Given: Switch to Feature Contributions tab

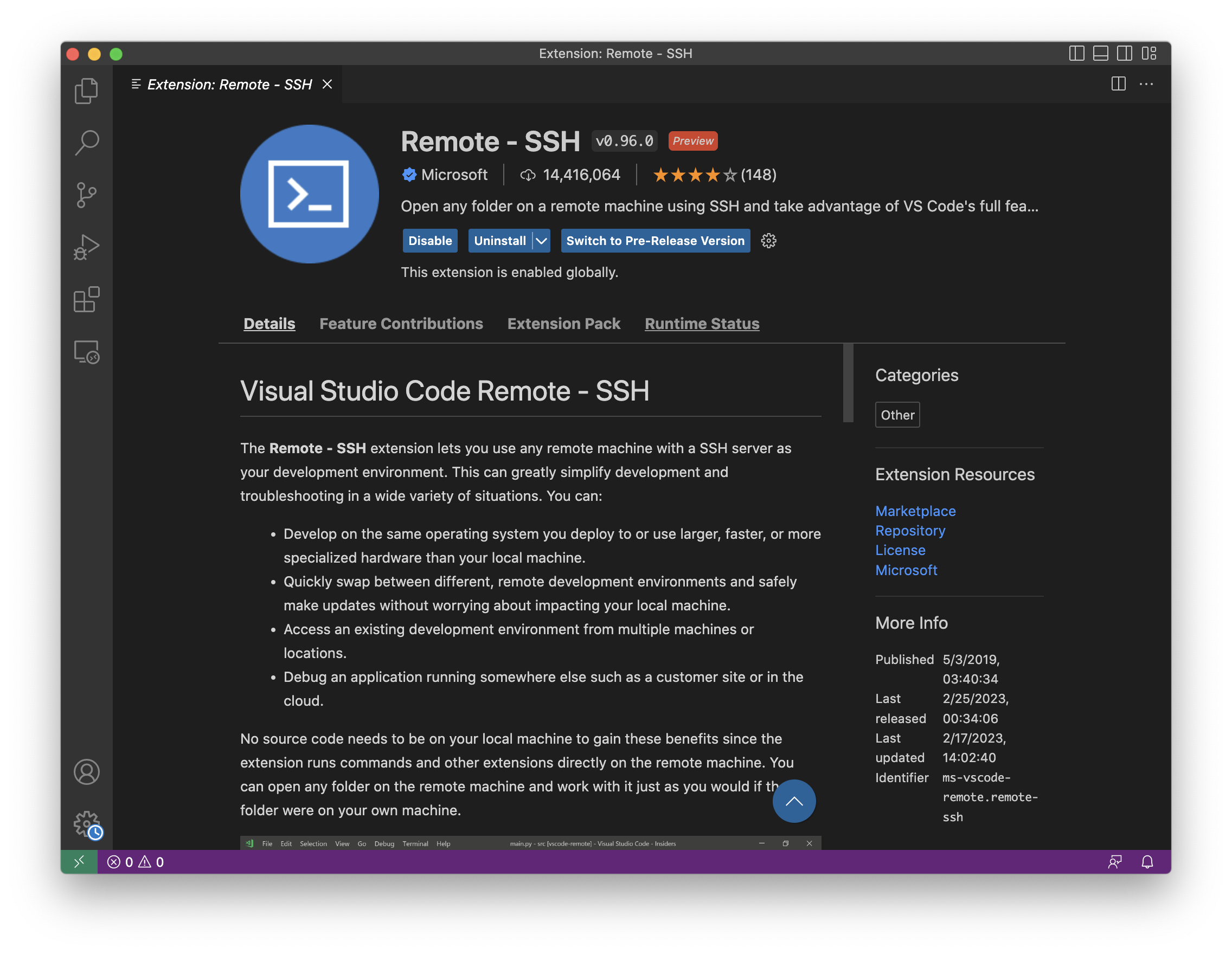Looking at the screenshot, I should tap(401, 324).
